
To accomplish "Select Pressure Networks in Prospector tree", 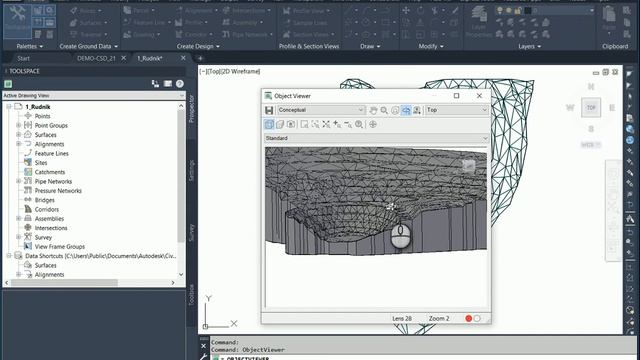I will click(x=58, y=191).
